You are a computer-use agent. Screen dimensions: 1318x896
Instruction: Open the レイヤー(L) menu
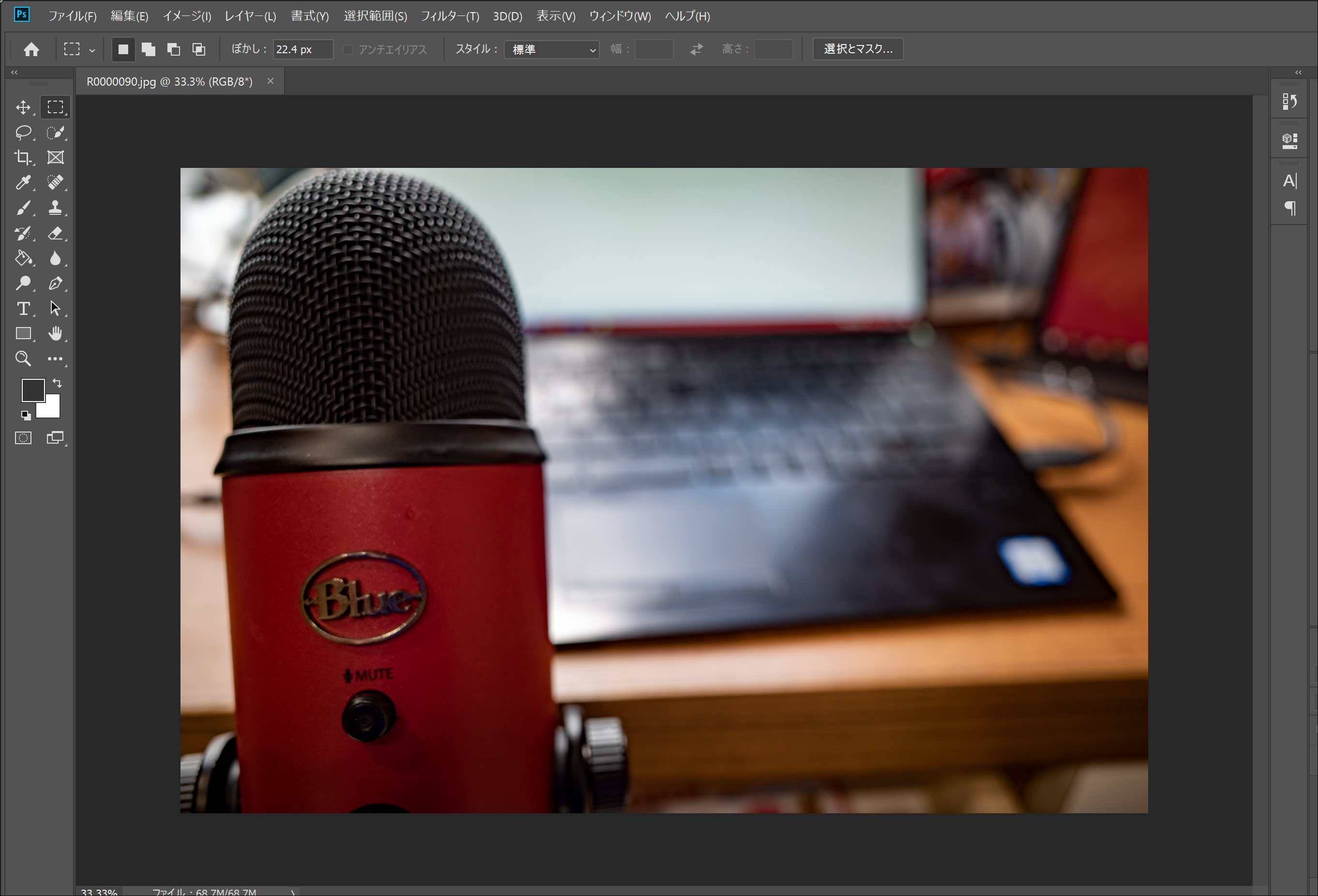pyautogui.click(x=250, y=16)
